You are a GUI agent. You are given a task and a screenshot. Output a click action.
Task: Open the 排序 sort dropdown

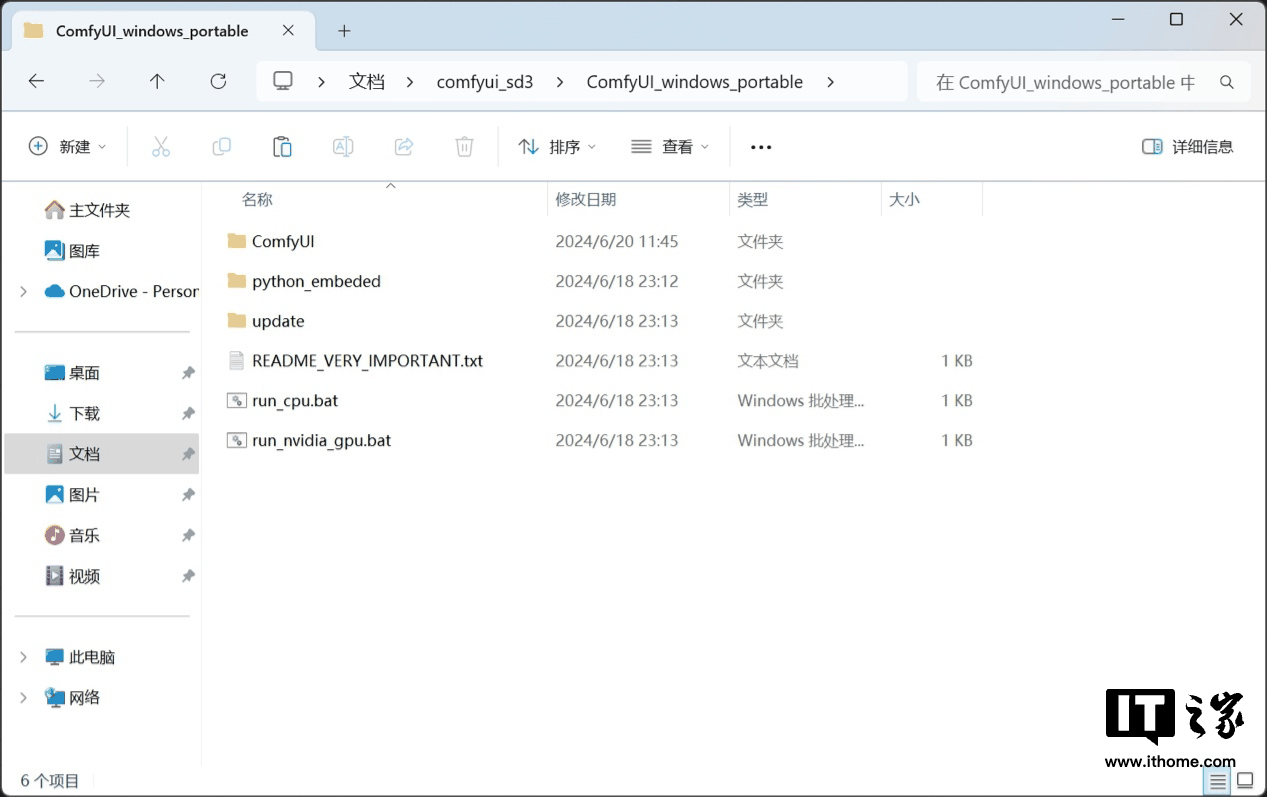point(557,146)
